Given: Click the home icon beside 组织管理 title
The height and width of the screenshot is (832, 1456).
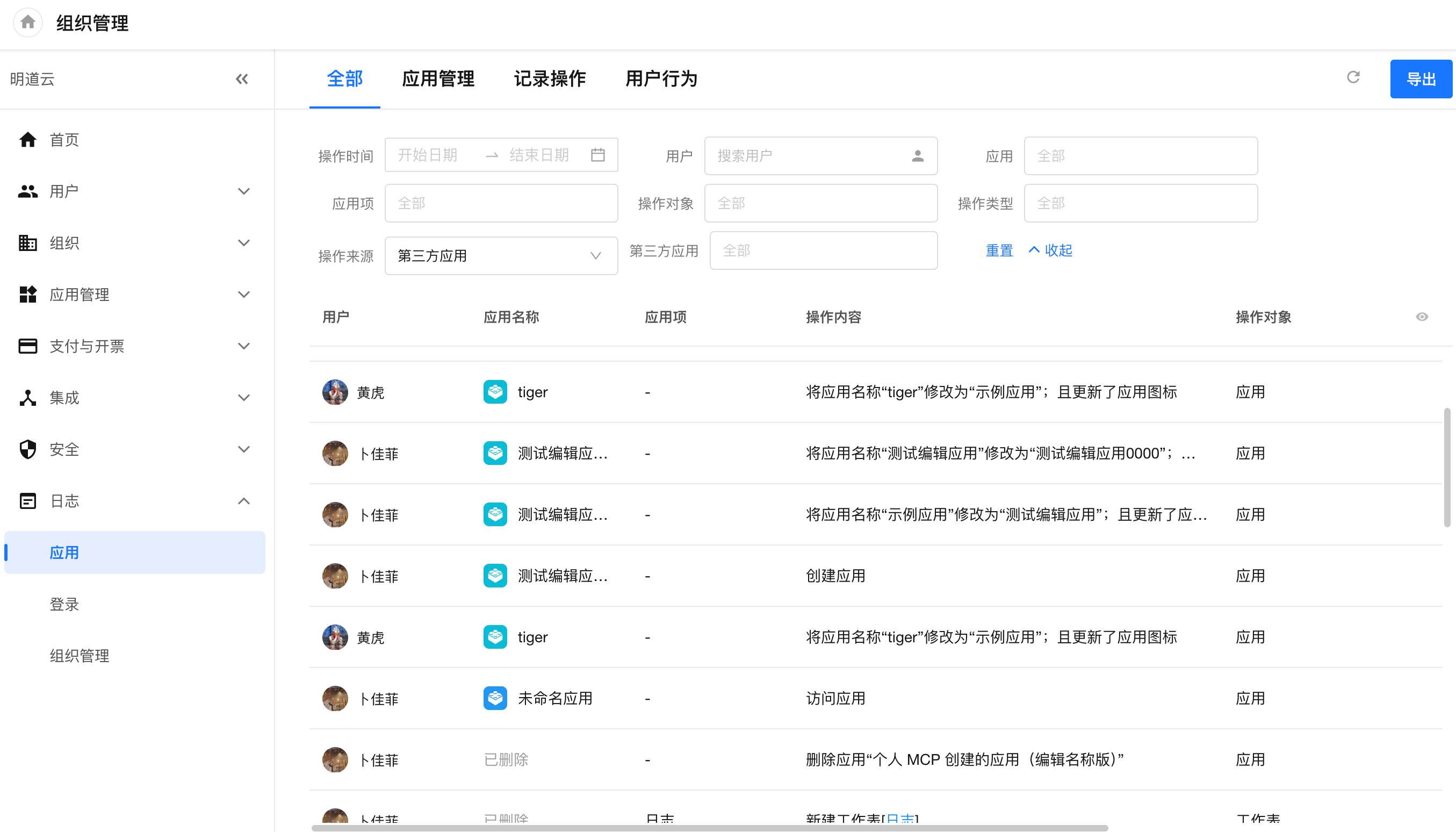Looking at the screenshot, I should point(27,23).
